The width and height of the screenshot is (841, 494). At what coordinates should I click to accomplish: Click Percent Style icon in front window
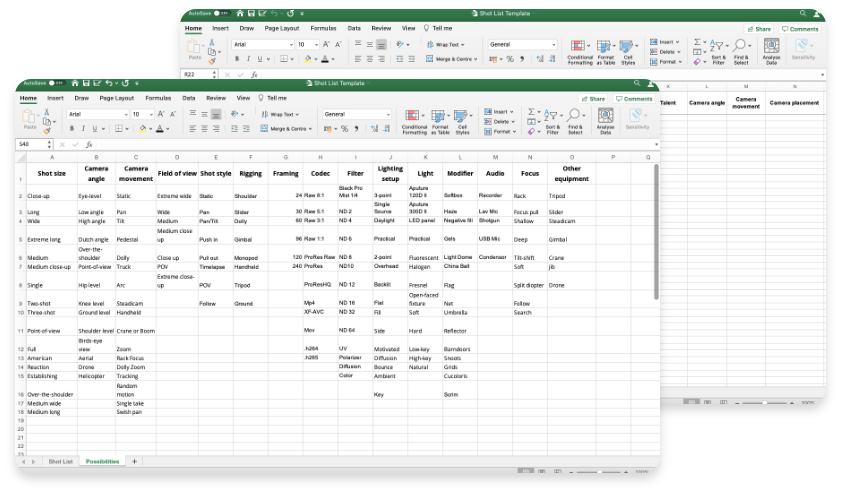[345, 129]
